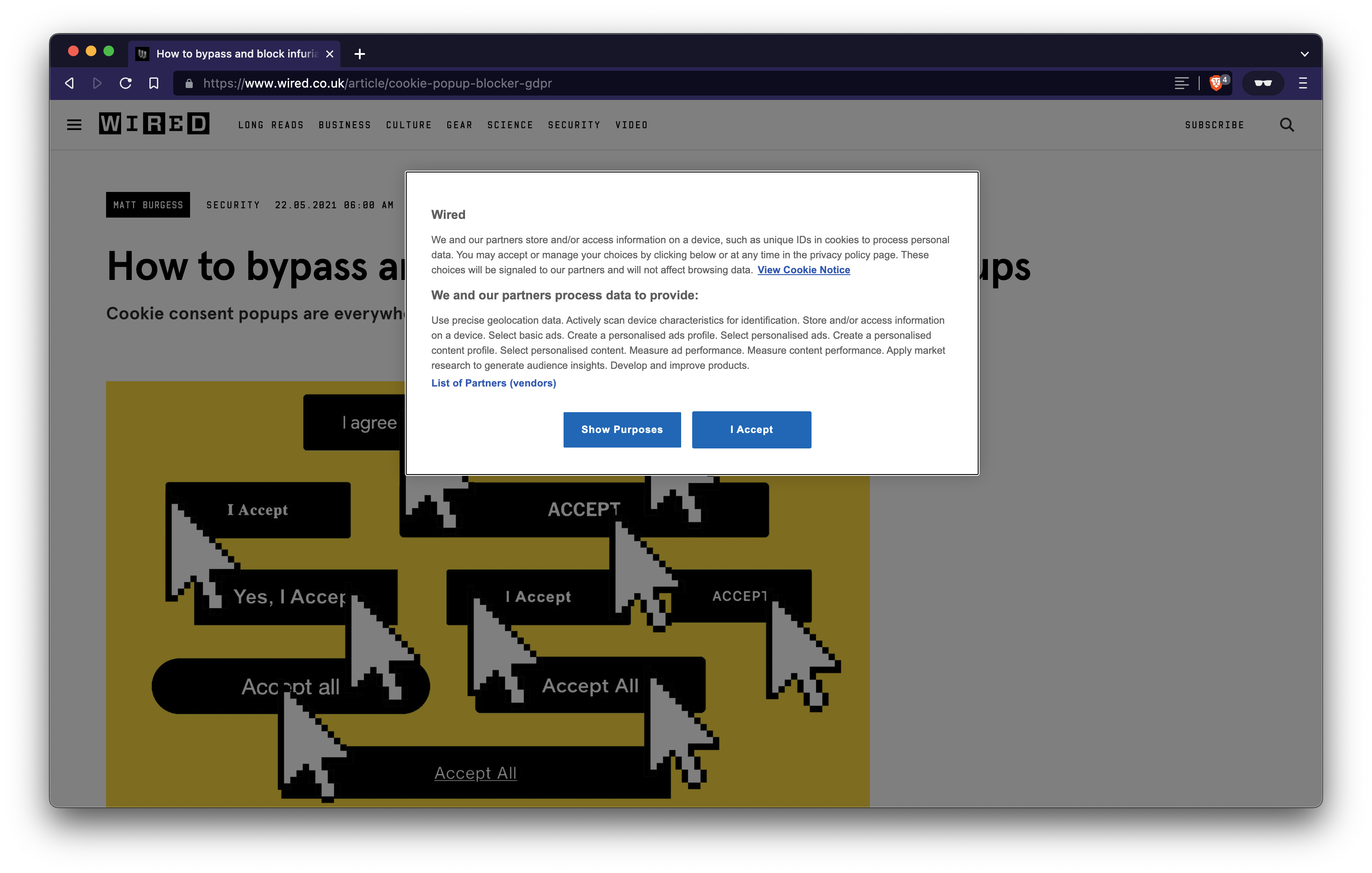Close the Wired article tab
This screenshot has height=873, width=1372.
point(329,54)
